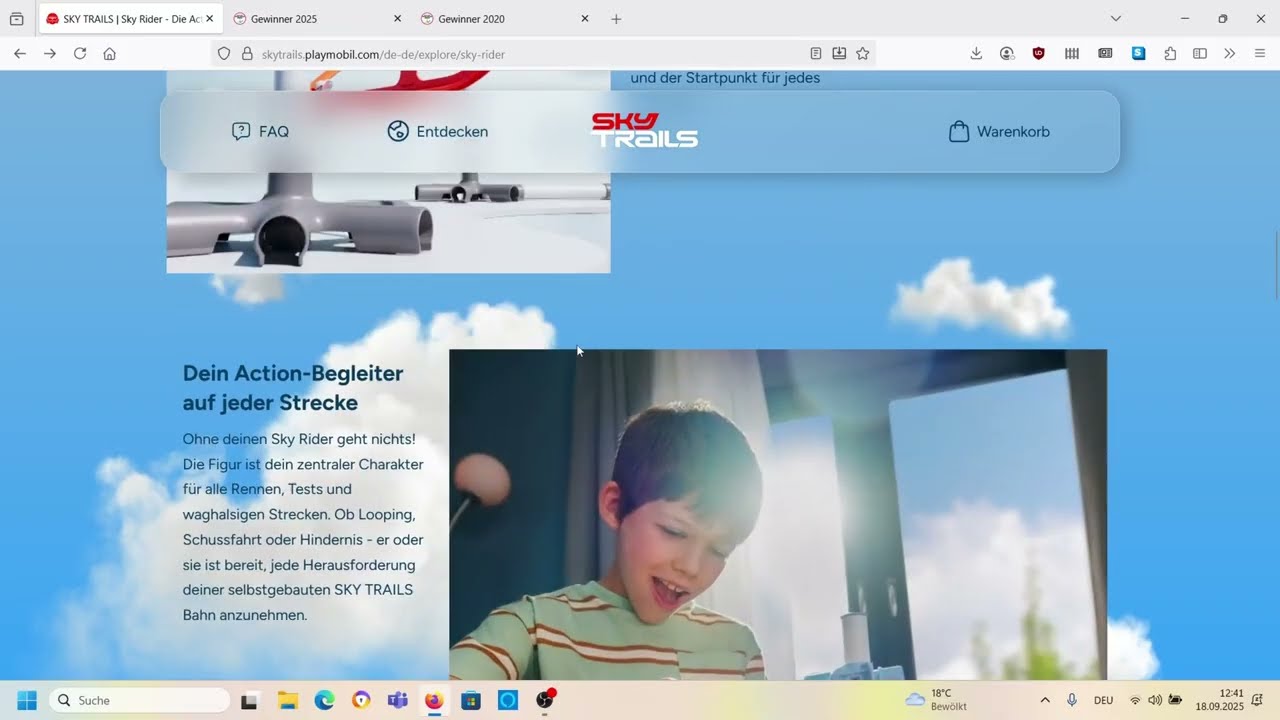Screen dimensions: 1280x720
Task: Go to the browser home page
Action: 110,54
